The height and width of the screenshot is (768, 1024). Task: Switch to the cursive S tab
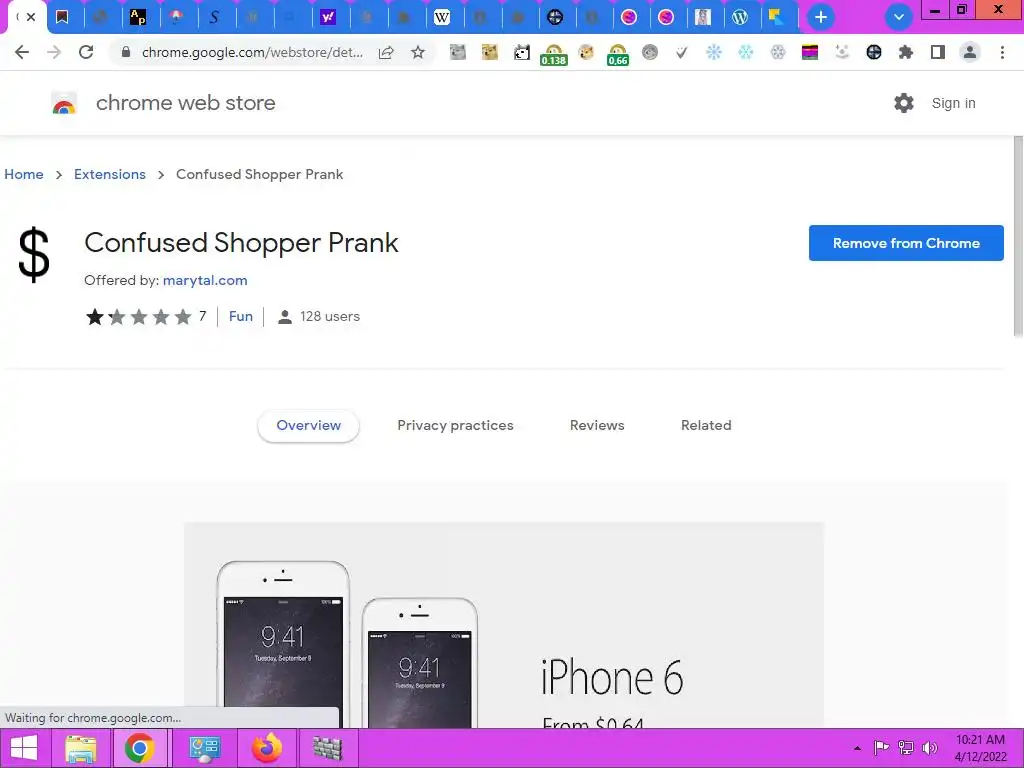214,17
